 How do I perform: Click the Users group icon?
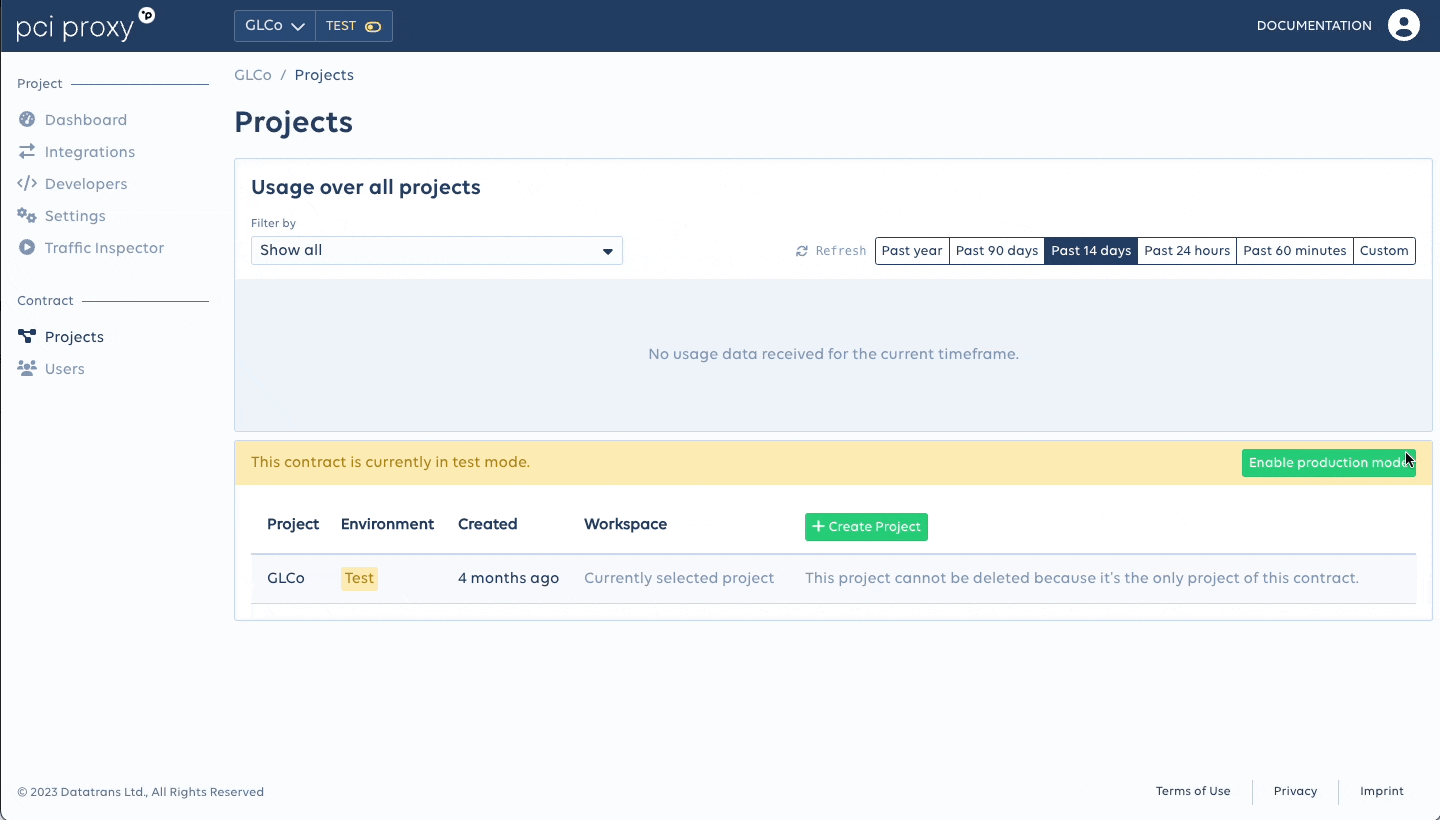tap(27, 369)
